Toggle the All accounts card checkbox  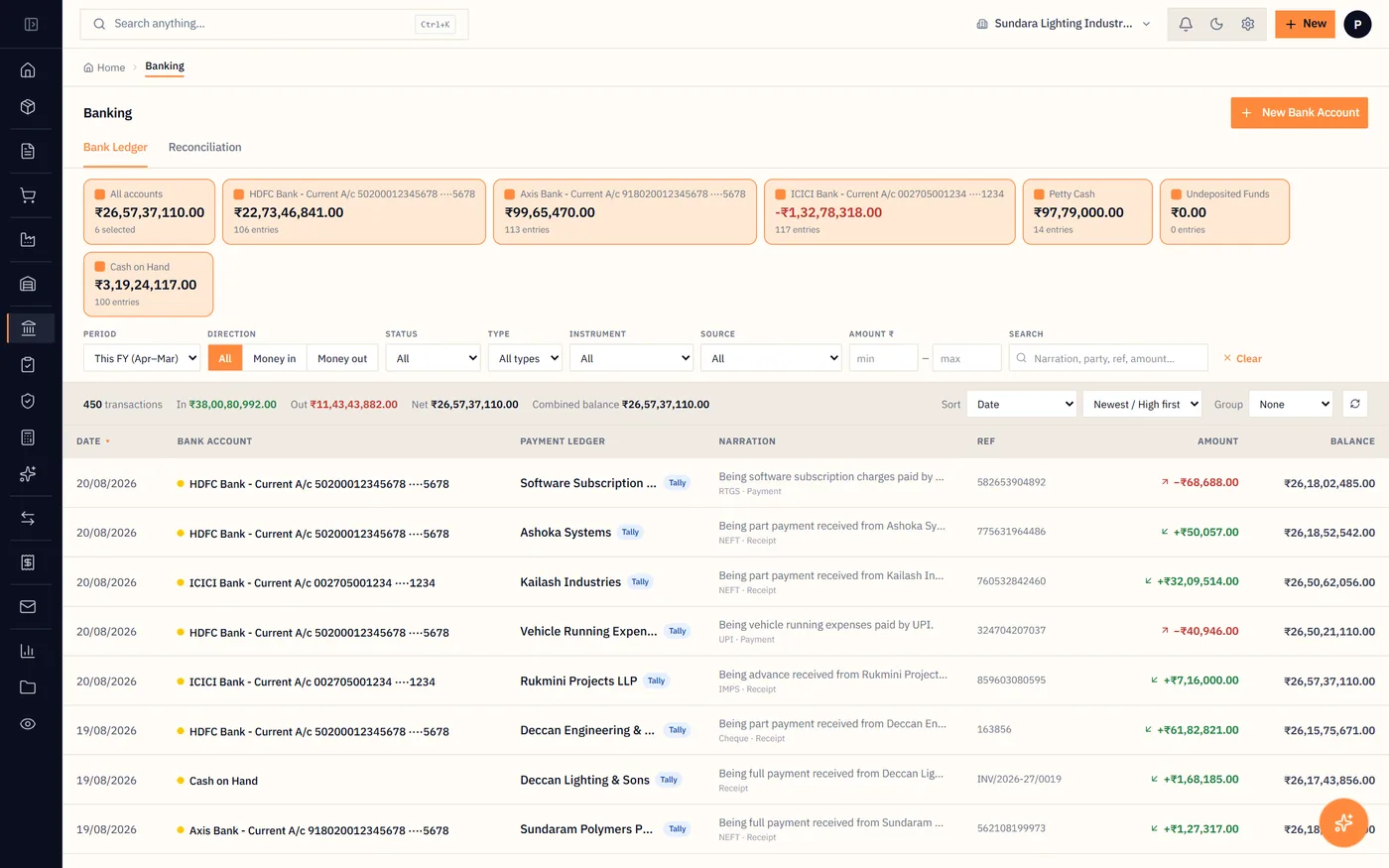pos(100,194)
